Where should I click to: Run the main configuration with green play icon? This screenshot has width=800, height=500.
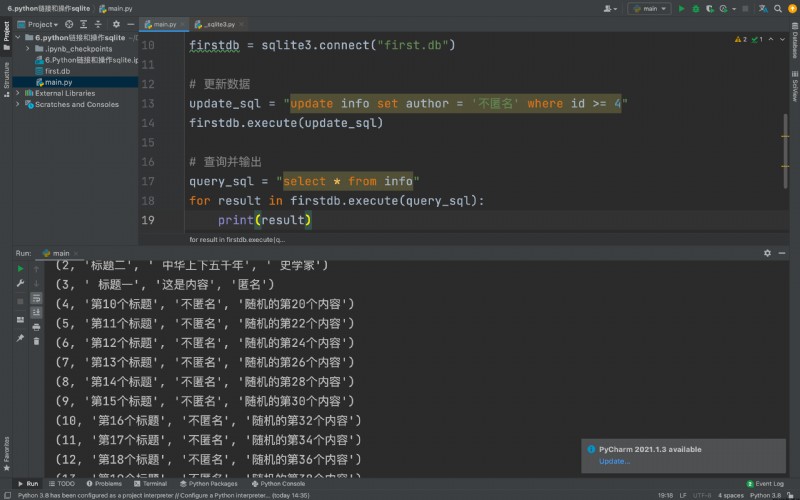[681, 9]
